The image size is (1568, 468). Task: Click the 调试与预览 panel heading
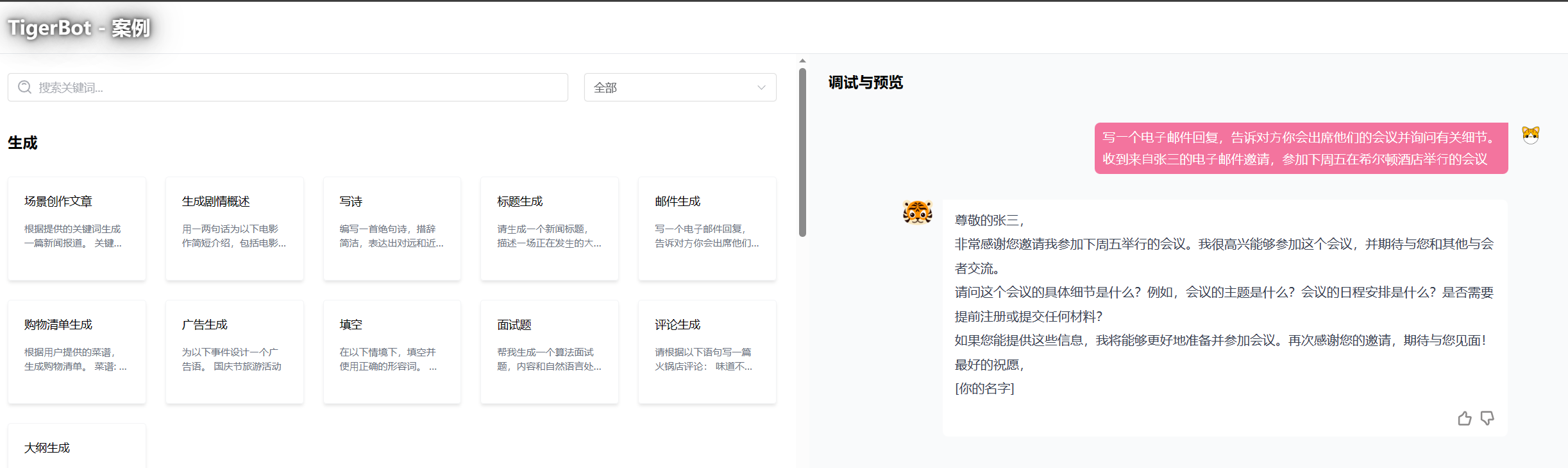tap(865, 82)
